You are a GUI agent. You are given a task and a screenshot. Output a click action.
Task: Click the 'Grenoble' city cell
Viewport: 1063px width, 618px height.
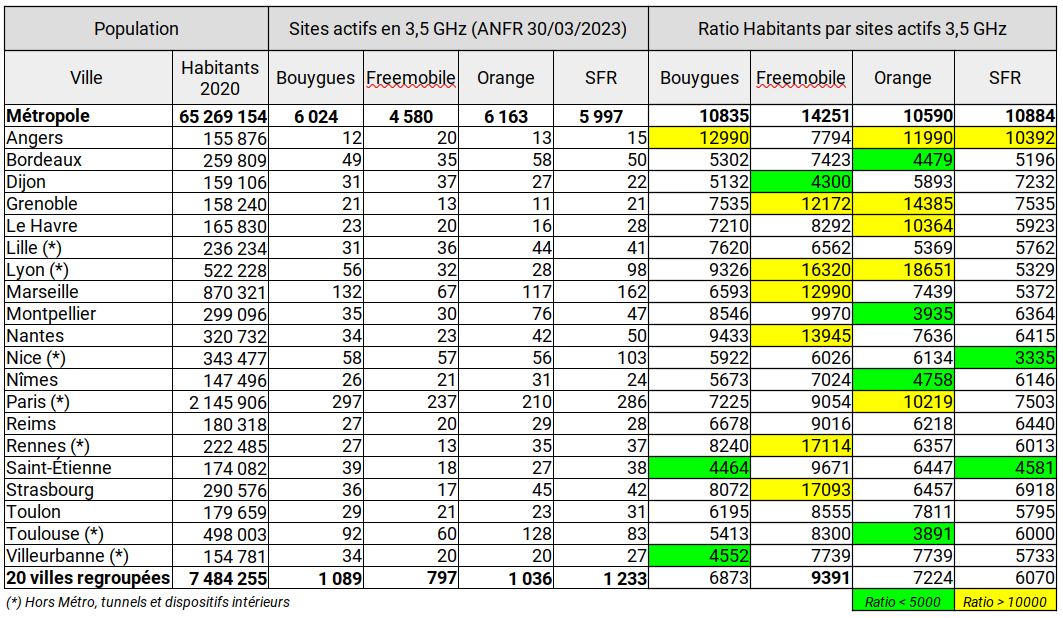coord(89,204)
